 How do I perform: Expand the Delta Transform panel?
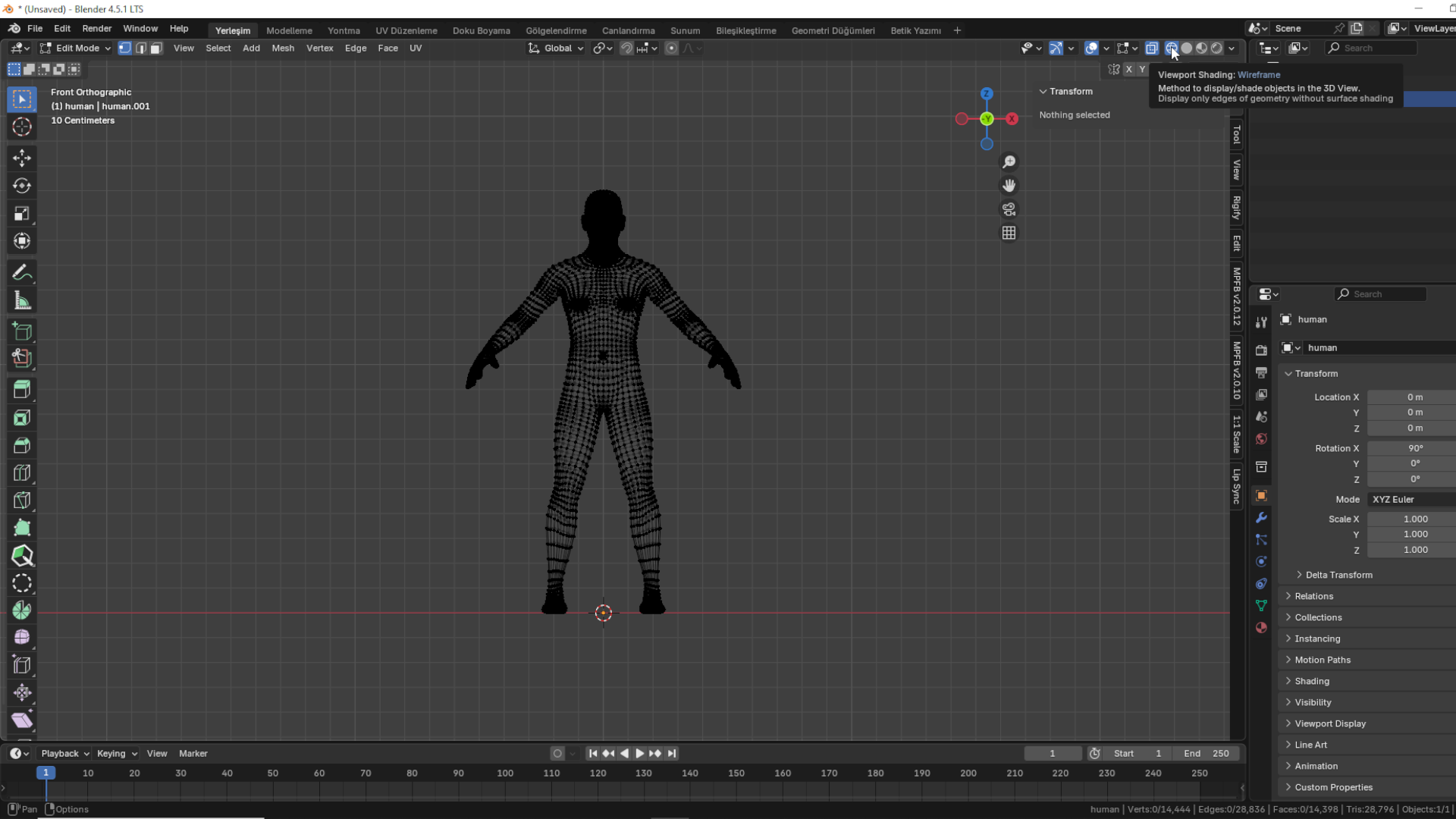tap(1338, 575)
